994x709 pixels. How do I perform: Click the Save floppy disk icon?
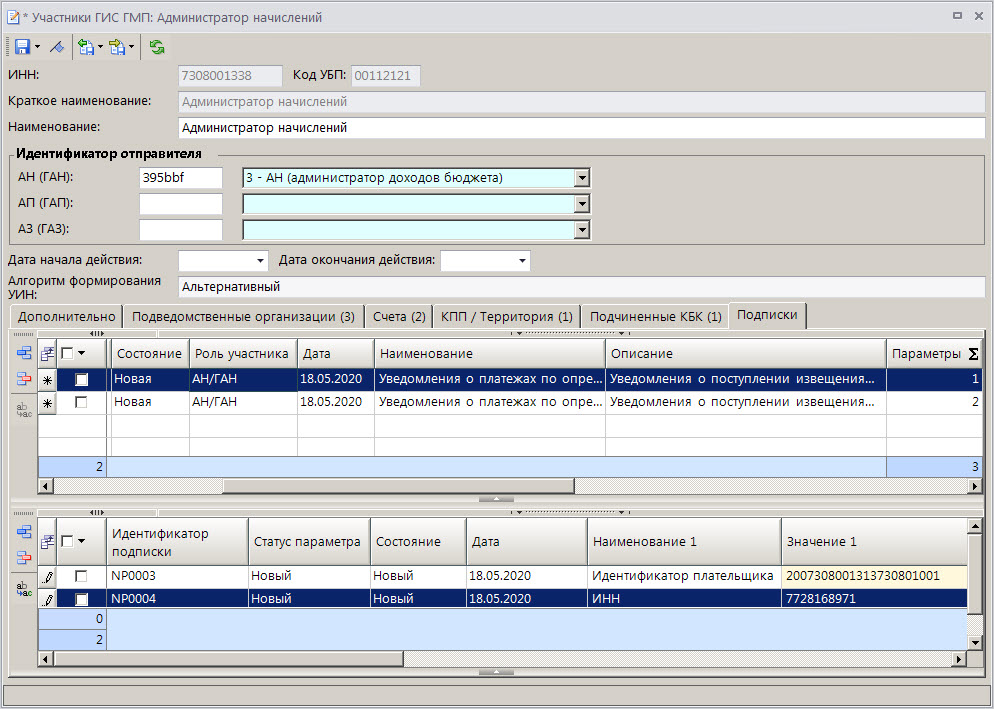(20, 47)
